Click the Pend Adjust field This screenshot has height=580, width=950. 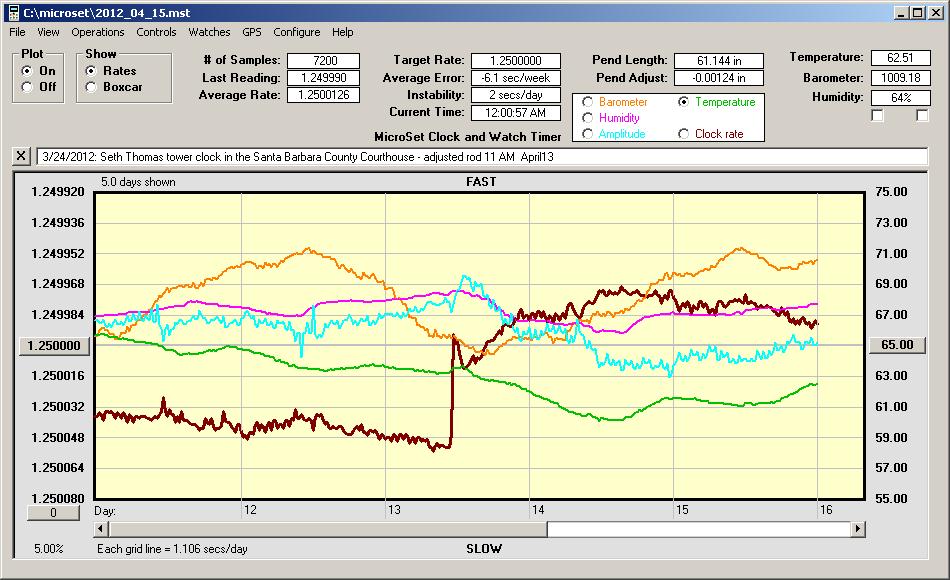pyautogui.click(x=719, y=78)
